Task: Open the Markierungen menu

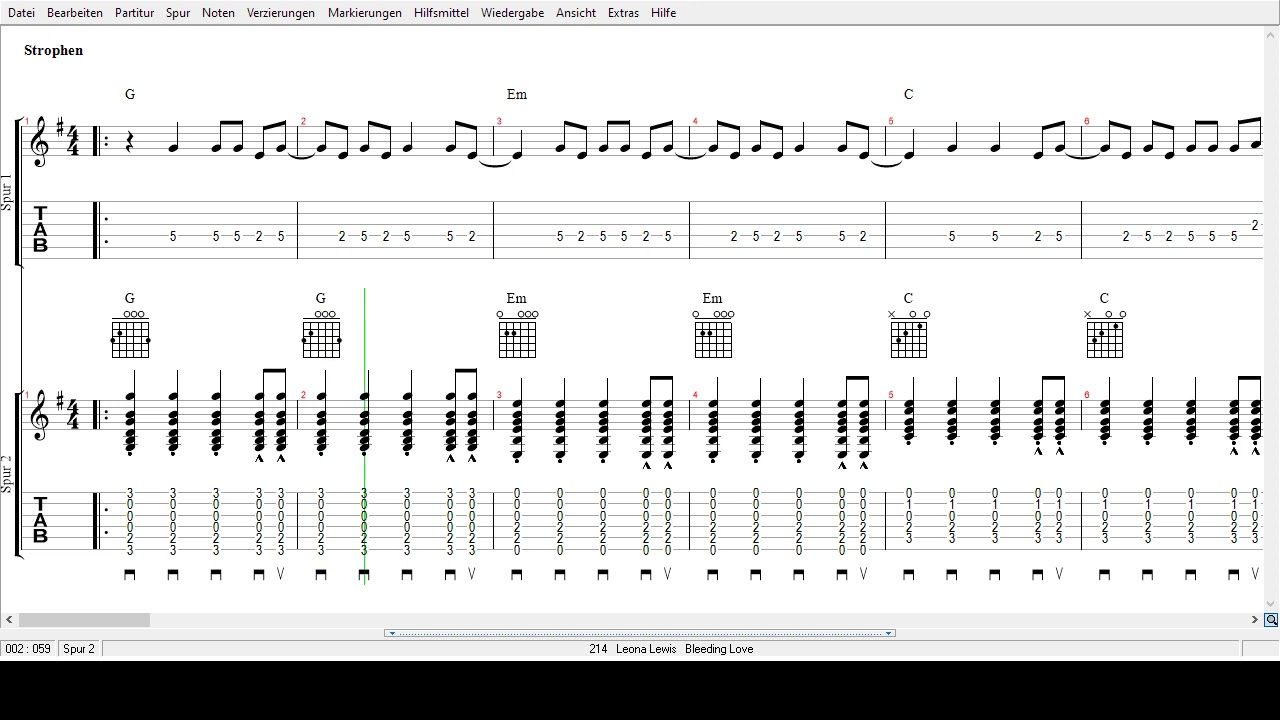Action: tap(364, 13)
